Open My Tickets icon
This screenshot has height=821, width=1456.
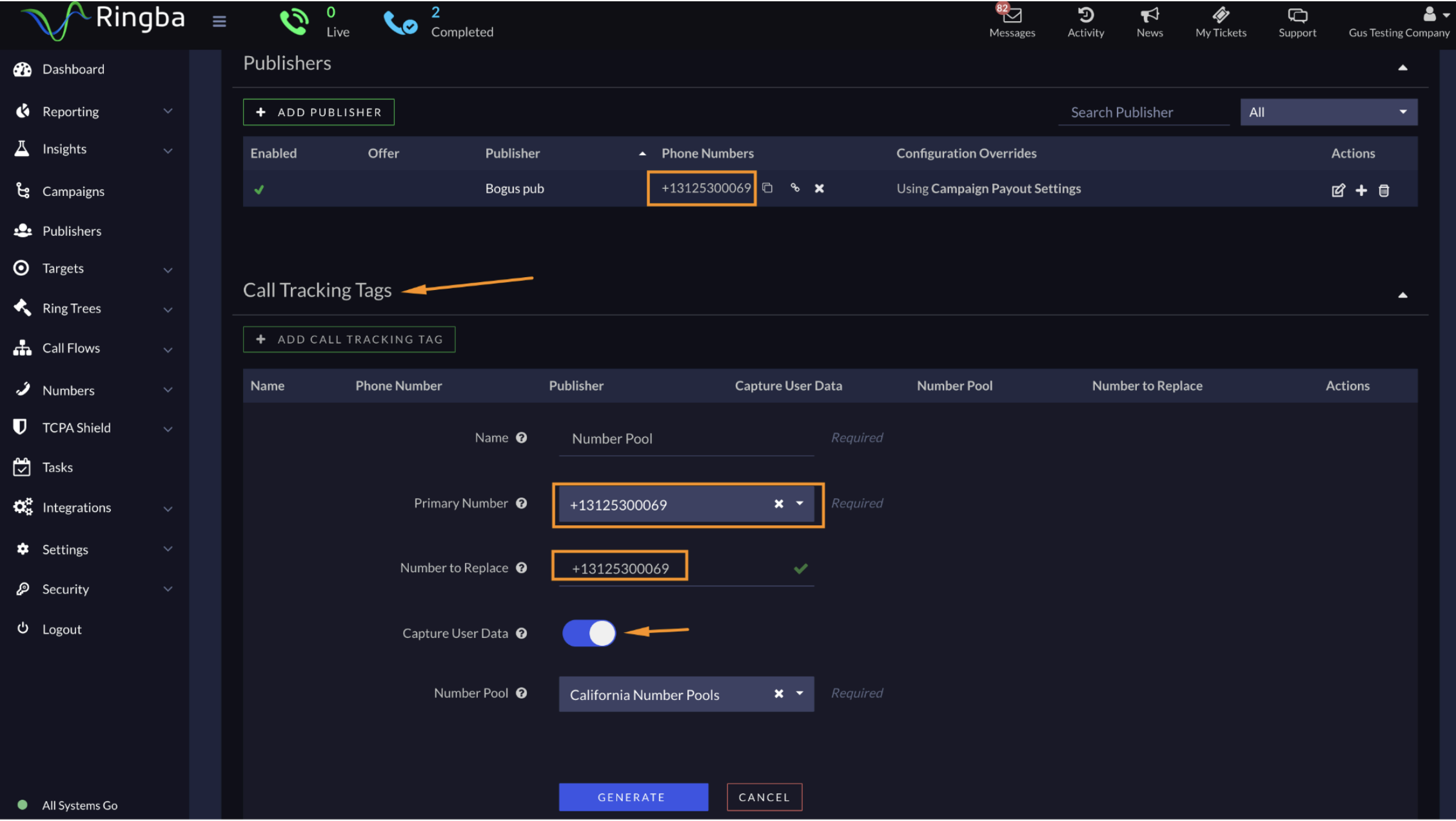coord(1220,15)
